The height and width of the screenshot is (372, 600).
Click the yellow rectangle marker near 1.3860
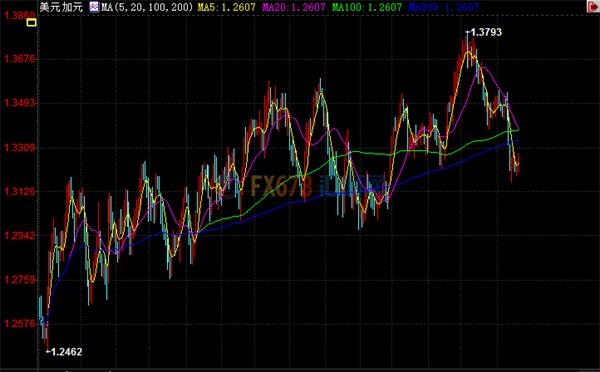(x=31, y=23)
